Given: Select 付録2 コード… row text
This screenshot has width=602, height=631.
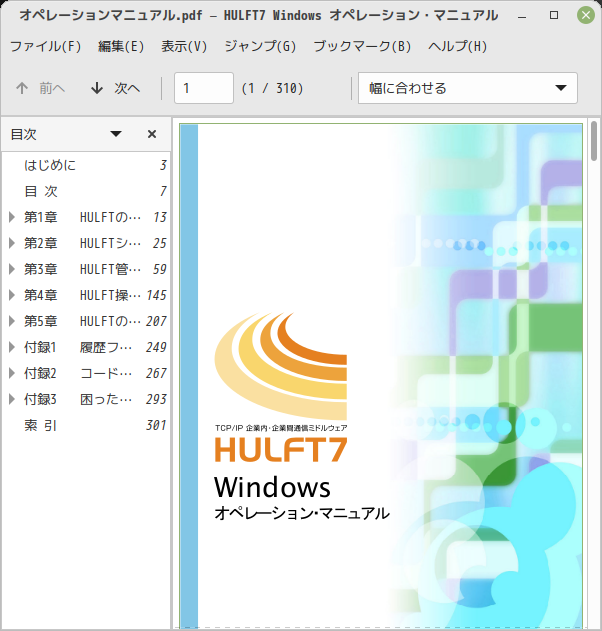Looking at the screenshot, I should coord(78,373).
